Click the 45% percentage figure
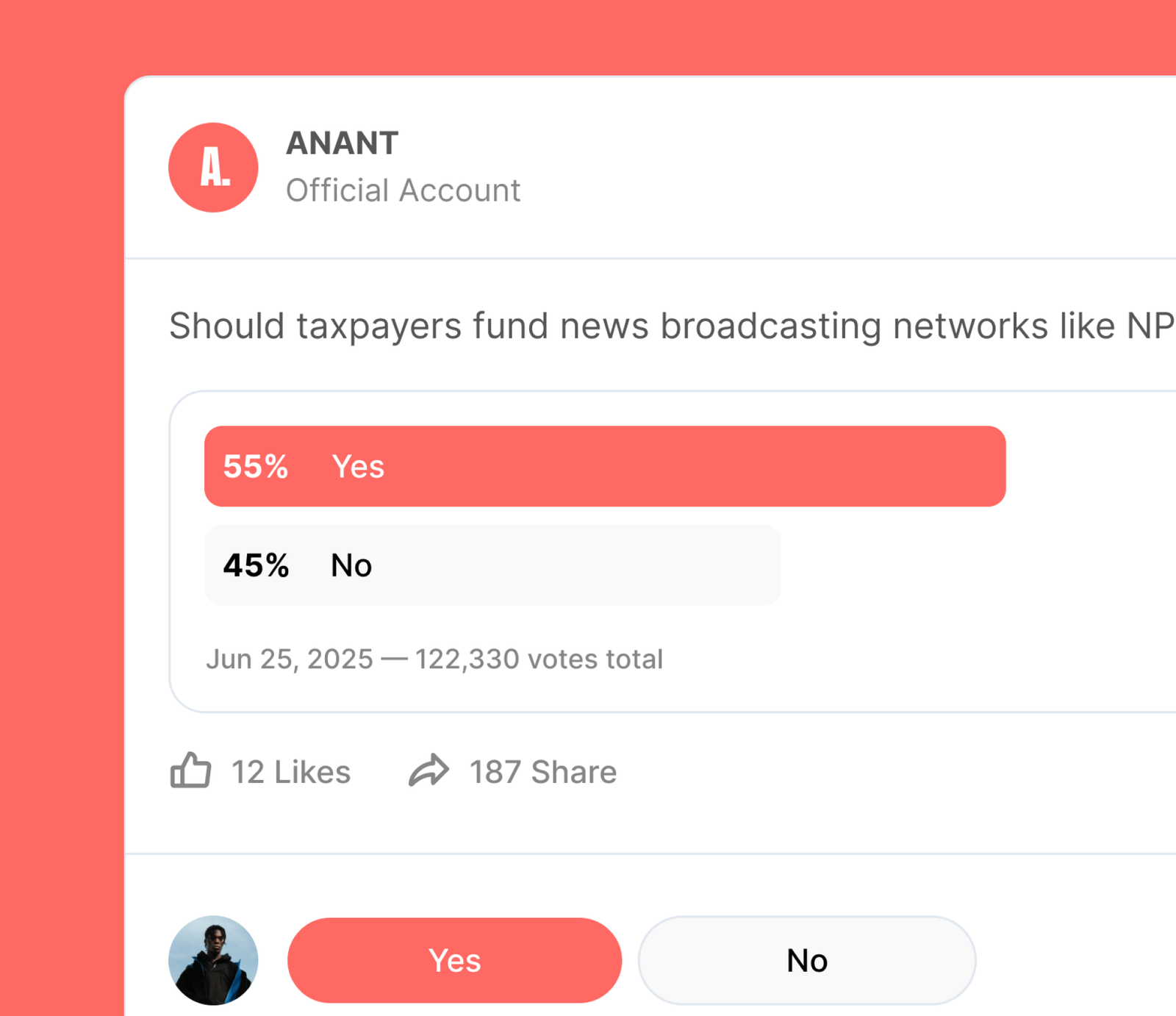Viewport: 1176px width, 1016px height. point(256,565)
